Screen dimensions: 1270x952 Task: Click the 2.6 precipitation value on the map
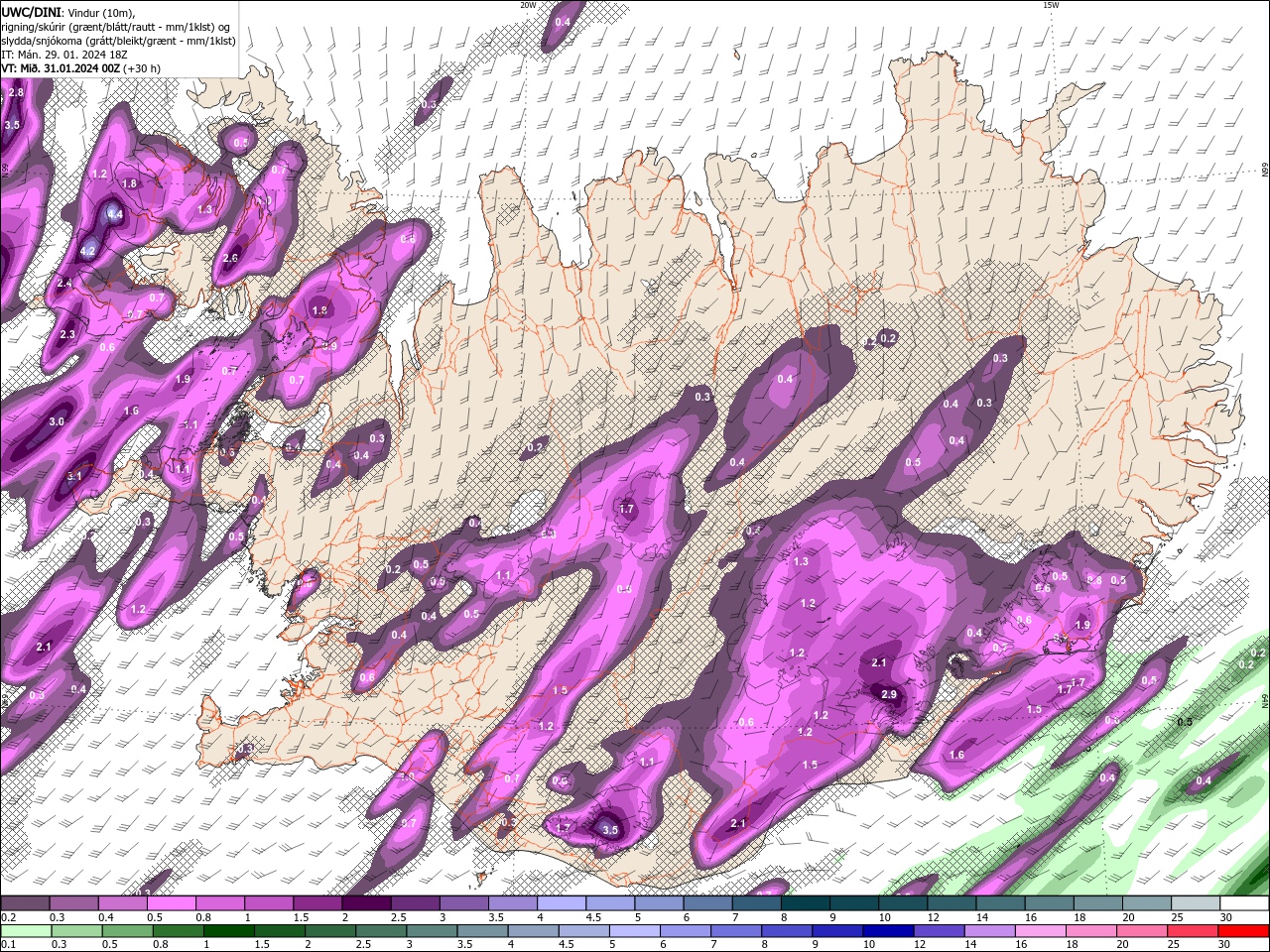230,258
